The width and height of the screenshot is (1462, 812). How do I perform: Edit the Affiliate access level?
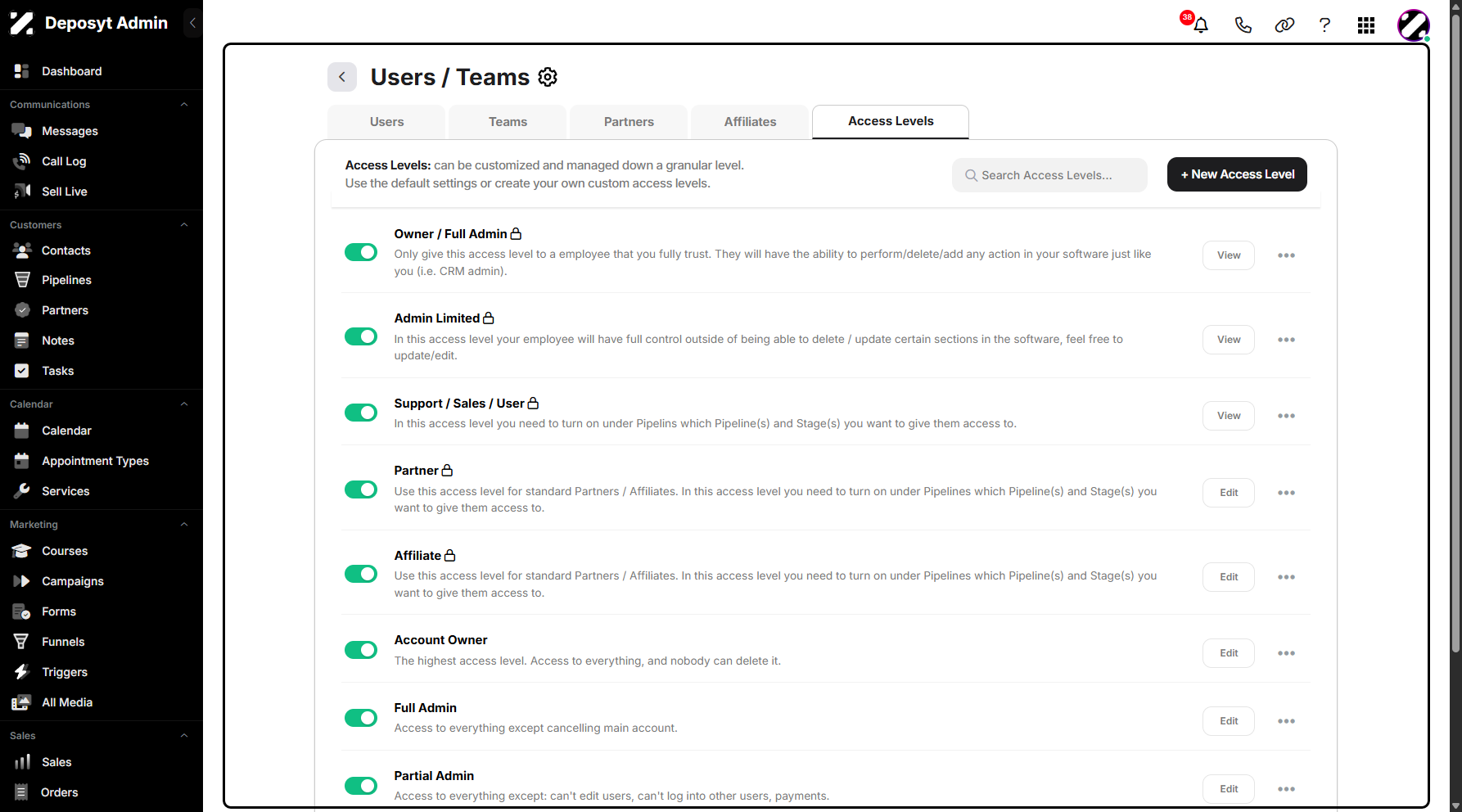click(x=1229, y=577)
